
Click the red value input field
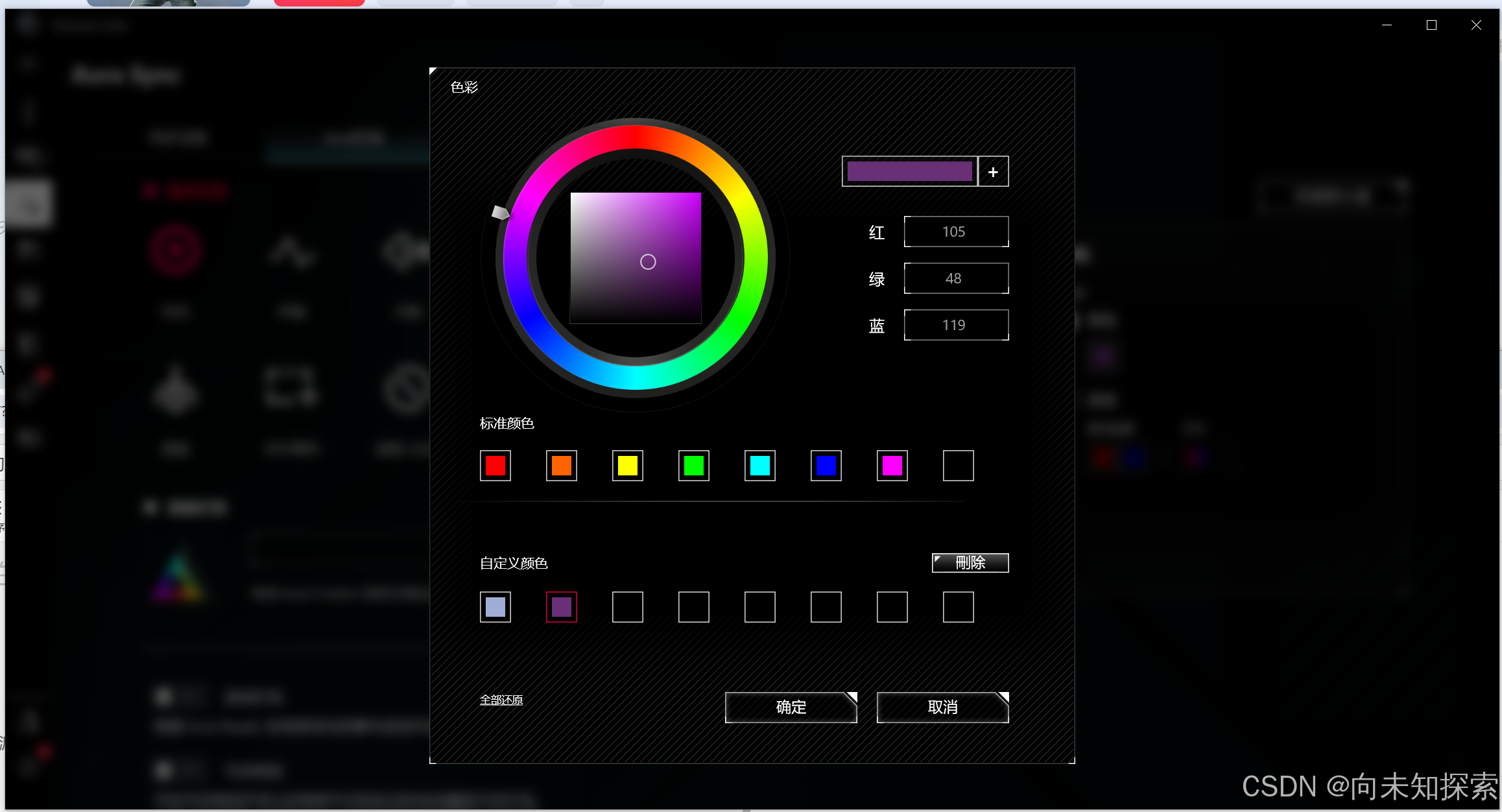pos(956,232)
